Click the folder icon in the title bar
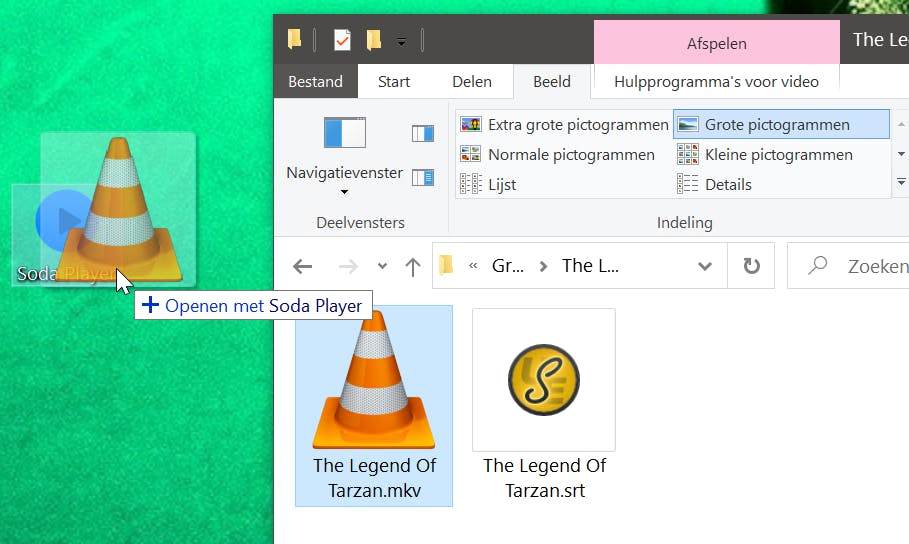Image resolution: width=909 pixels, height=544 pixels. pyautogui.click(x=294, y=39)
